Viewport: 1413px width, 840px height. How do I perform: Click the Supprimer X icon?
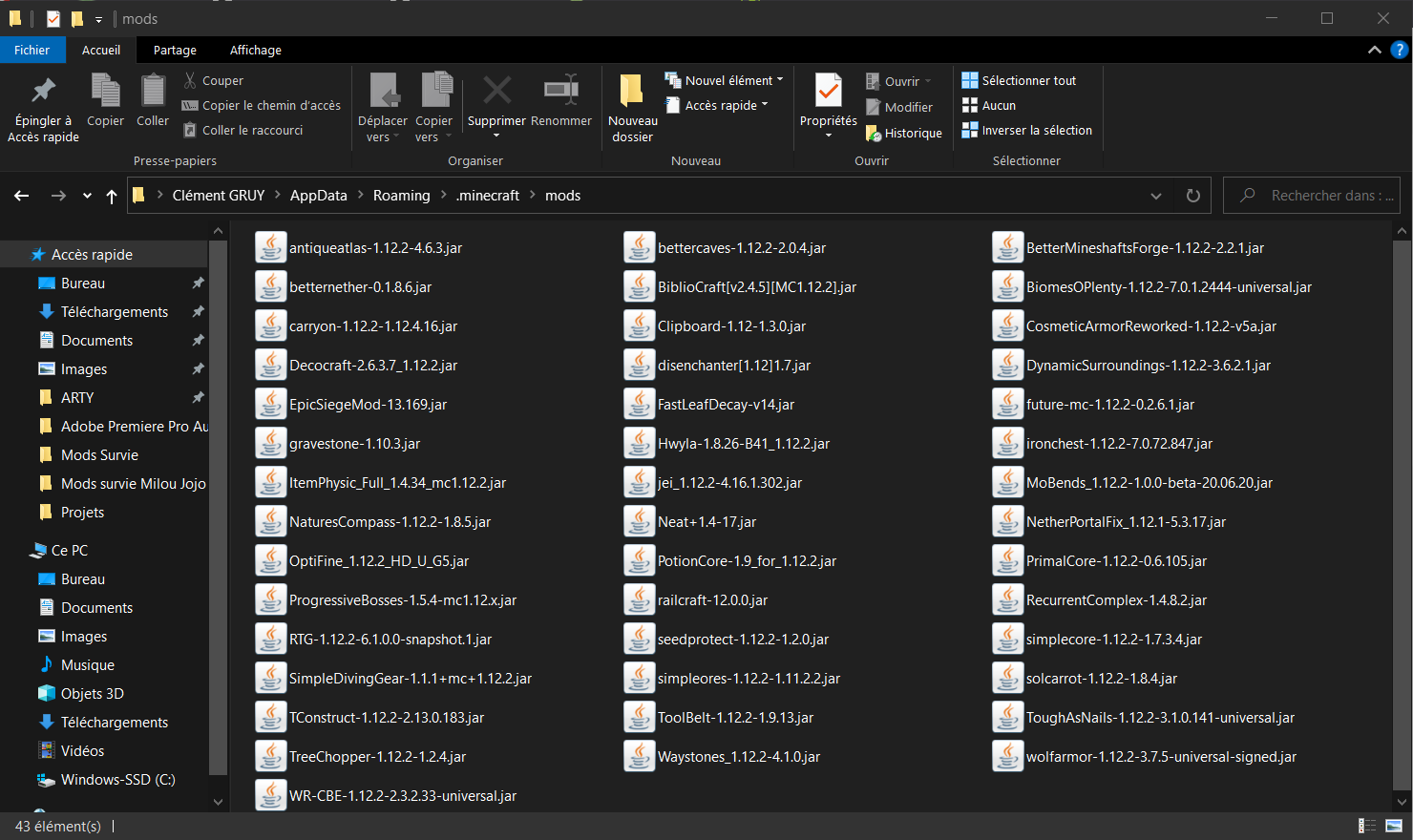tap(496, 91)
